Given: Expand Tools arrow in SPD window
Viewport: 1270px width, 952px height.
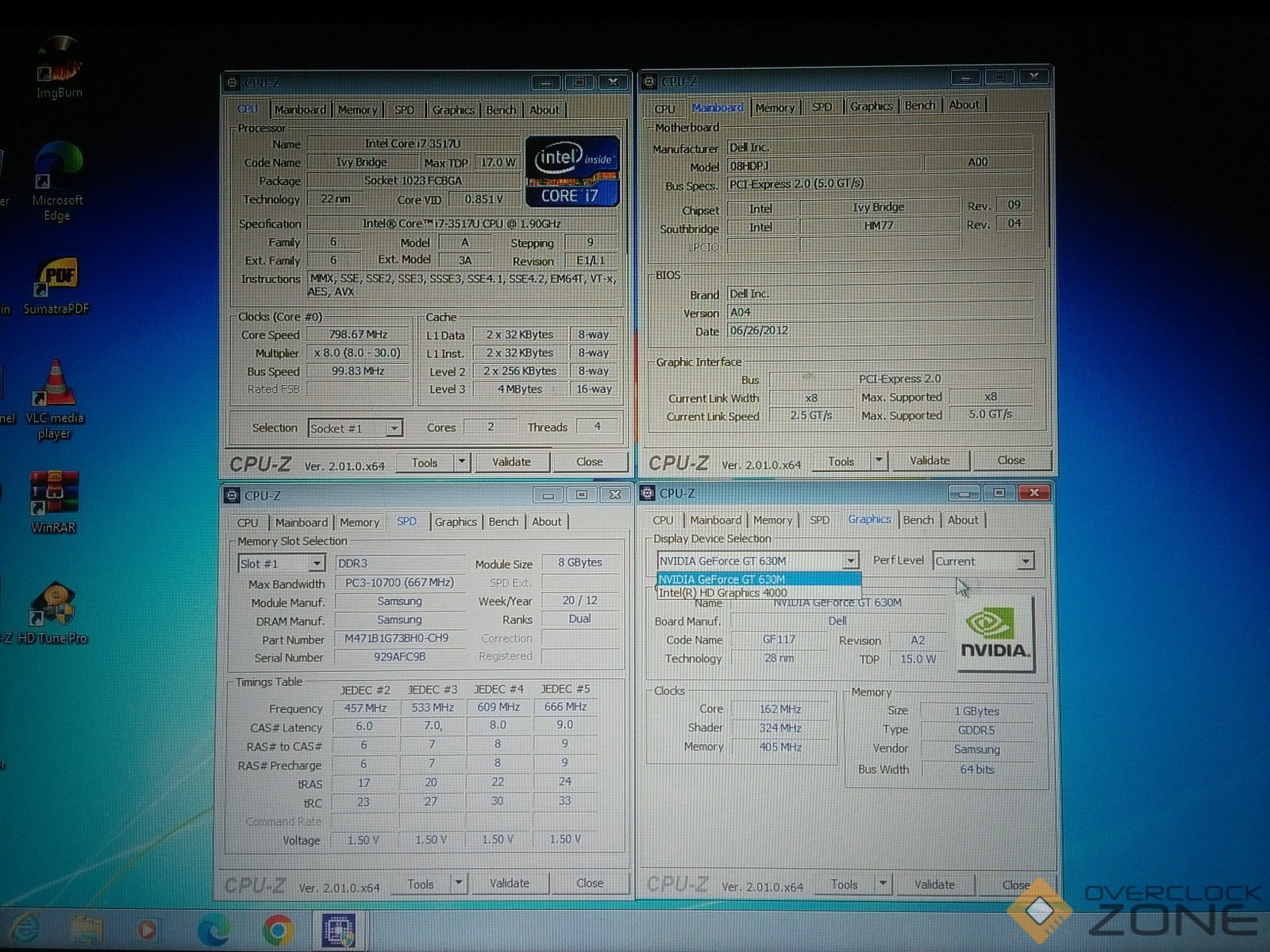Looking at the screenshot, I should coord(458,883).
